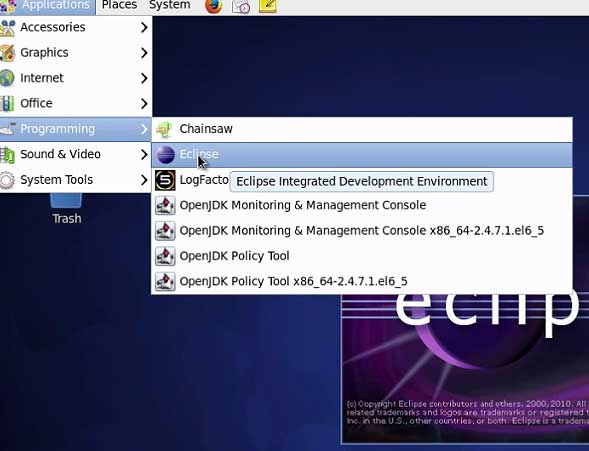Open the System menu
589x451 pixels.
169,5
